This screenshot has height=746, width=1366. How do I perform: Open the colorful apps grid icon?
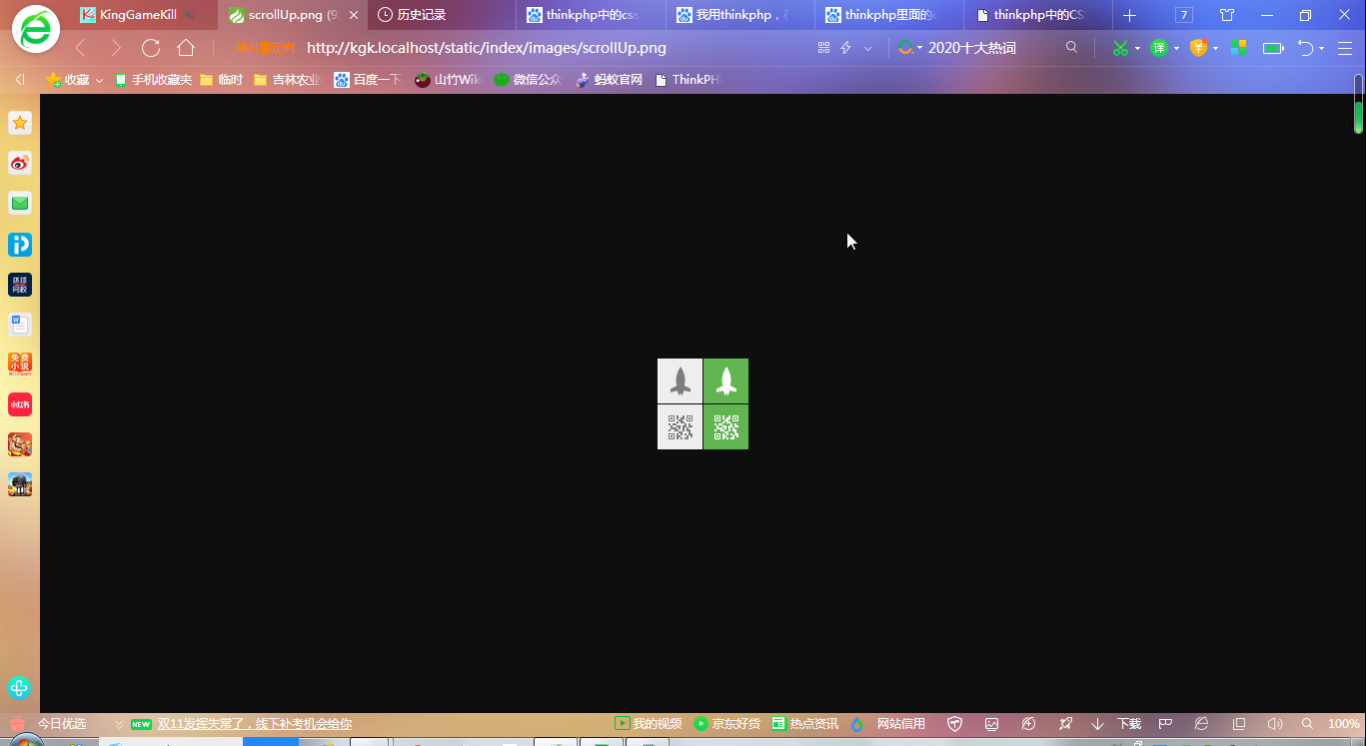[x=1239, y=48]
